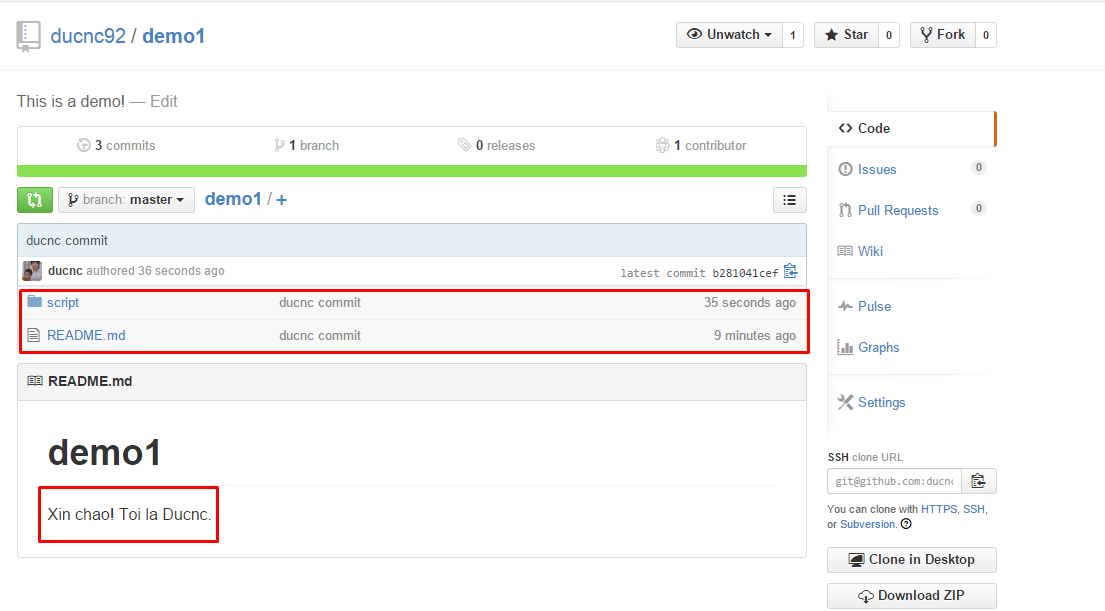Click the Pull Requests counter badge
Image resolution: width=1105 pixels, height=611 pixels.
pos(978,208)
